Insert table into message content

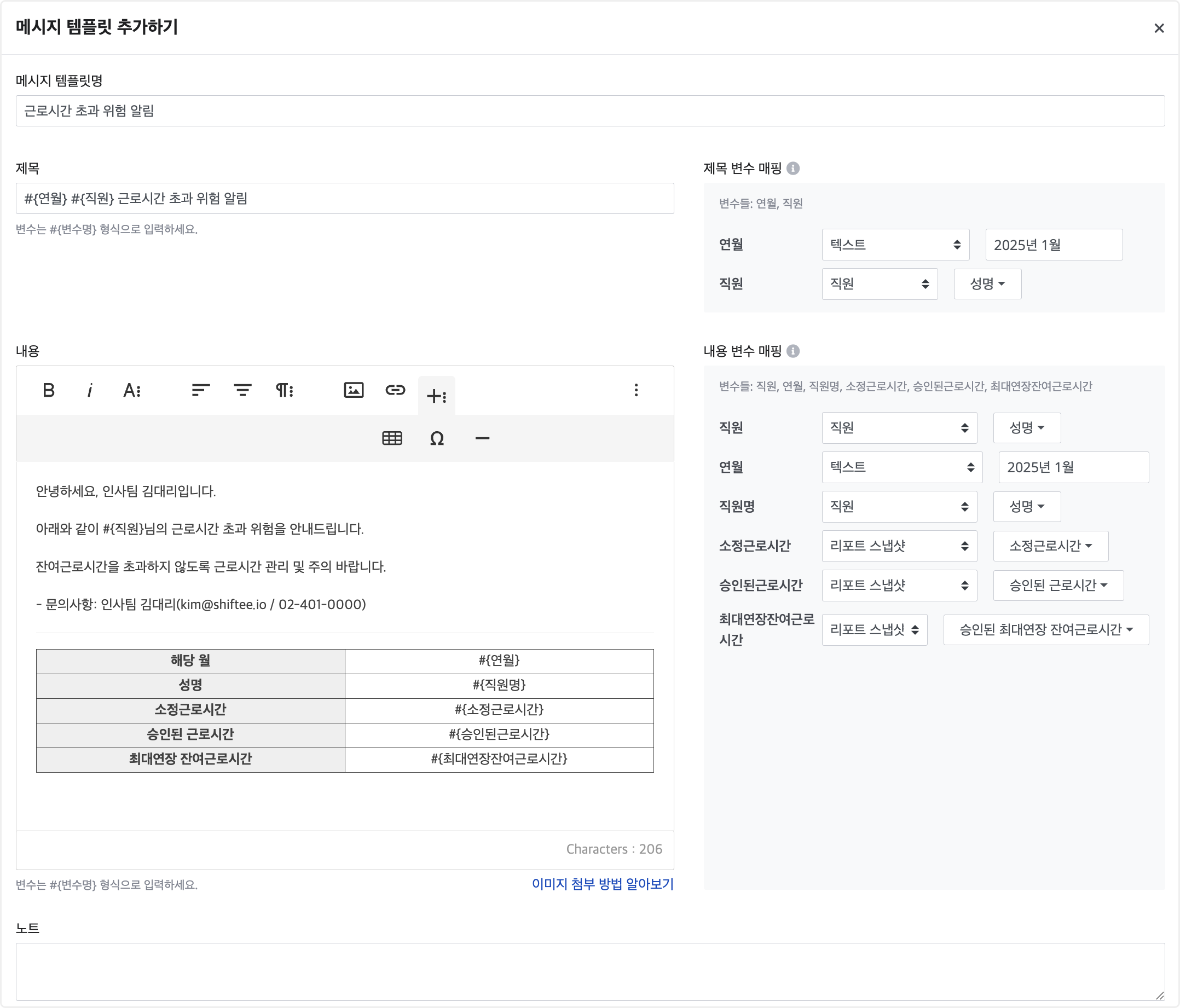[392, 438]
